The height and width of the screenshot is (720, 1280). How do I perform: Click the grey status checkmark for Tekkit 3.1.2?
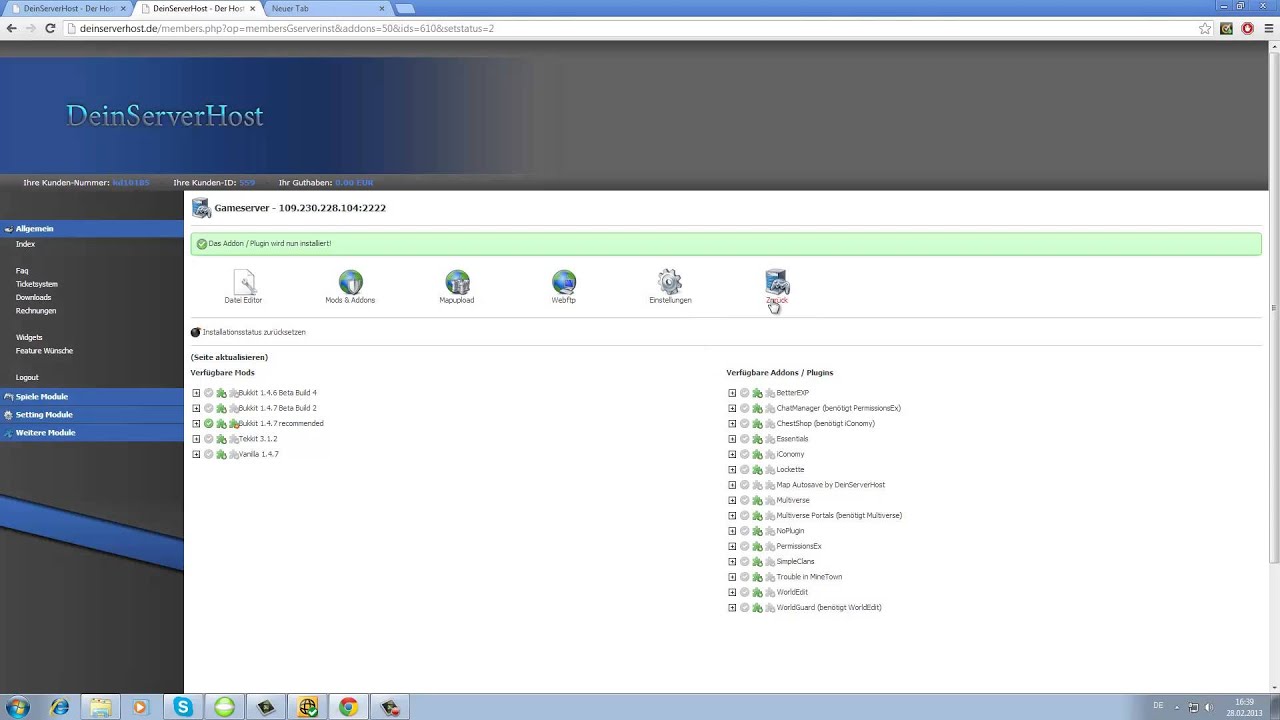tap(209, 439)
